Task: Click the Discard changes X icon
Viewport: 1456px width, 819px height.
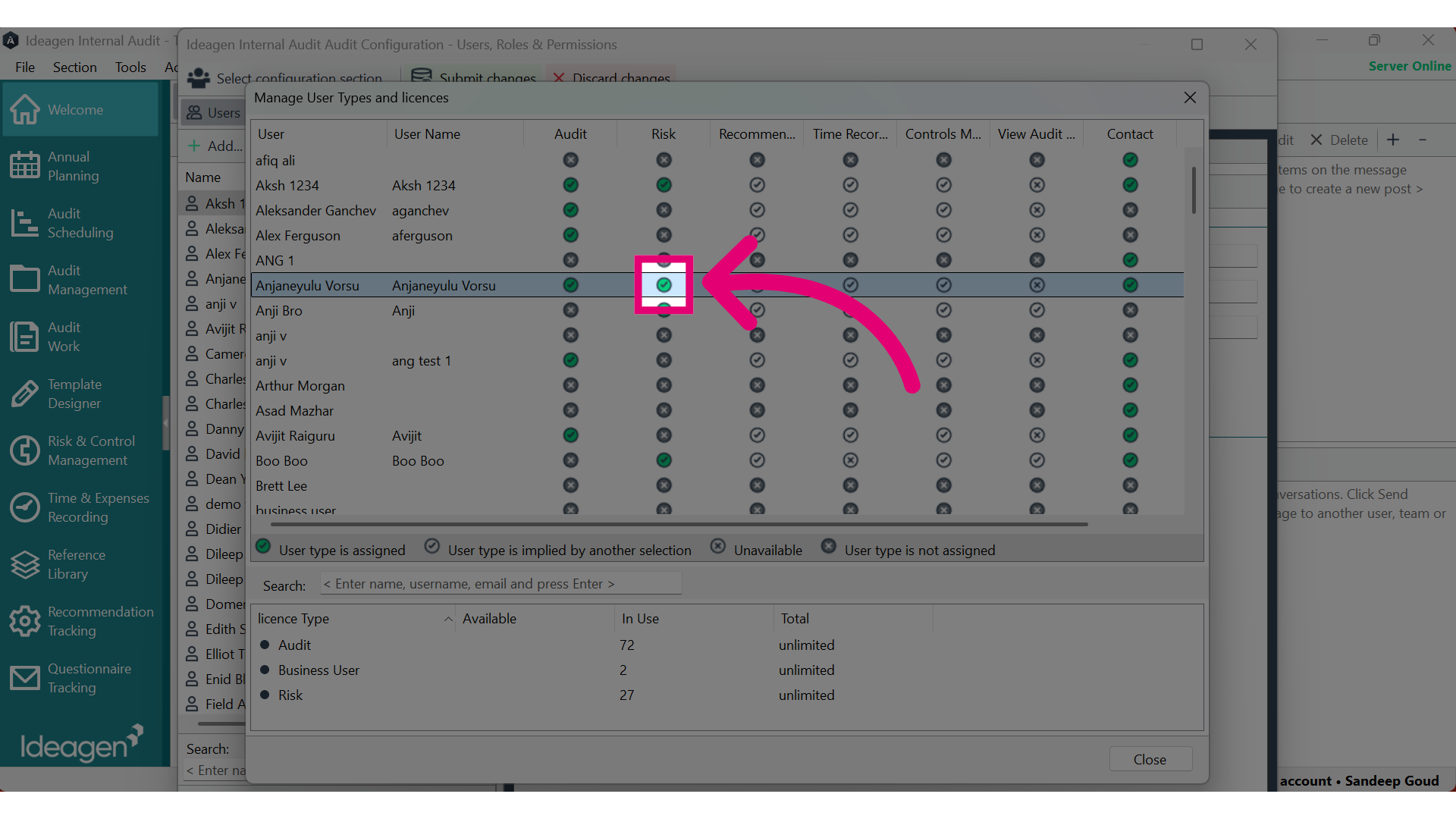Action: click(559, 77)
